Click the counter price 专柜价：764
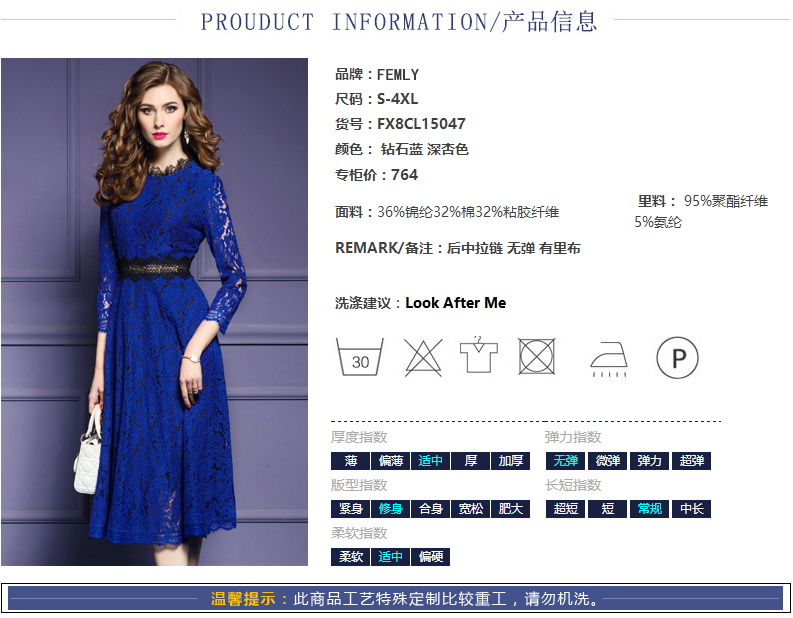Image resolution: width=793 pixels, height=618 pixels. click(x=376, y=175)
